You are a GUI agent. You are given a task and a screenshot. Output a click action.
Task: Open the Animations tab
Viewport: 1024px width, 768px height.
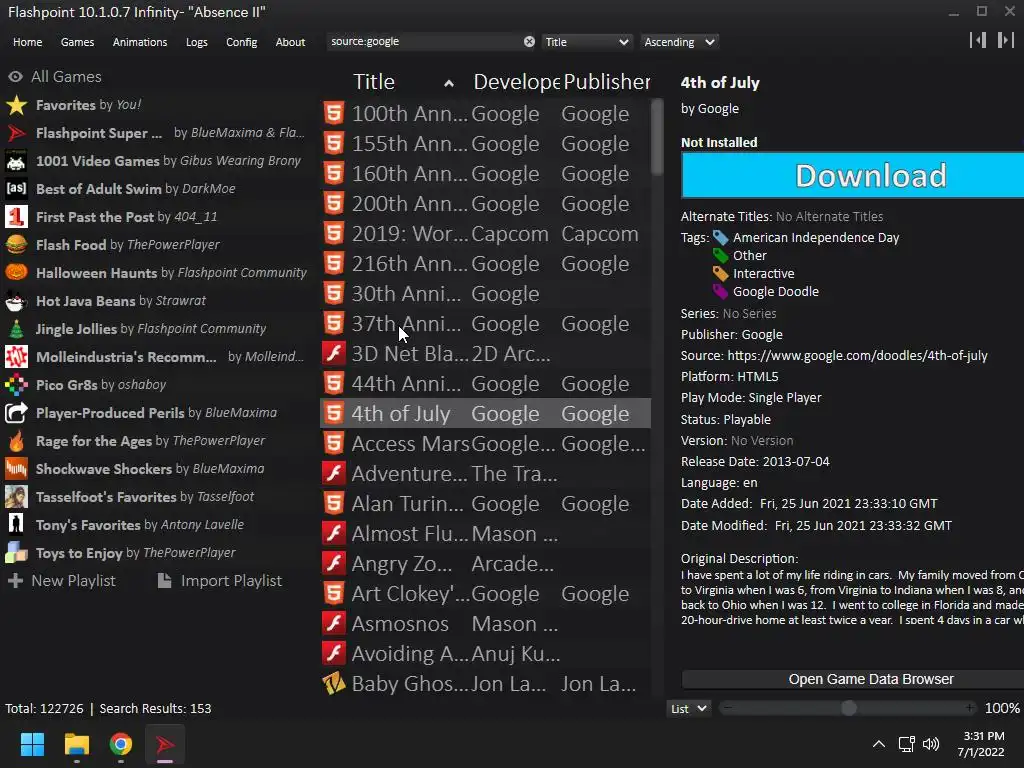click(140, 42)
